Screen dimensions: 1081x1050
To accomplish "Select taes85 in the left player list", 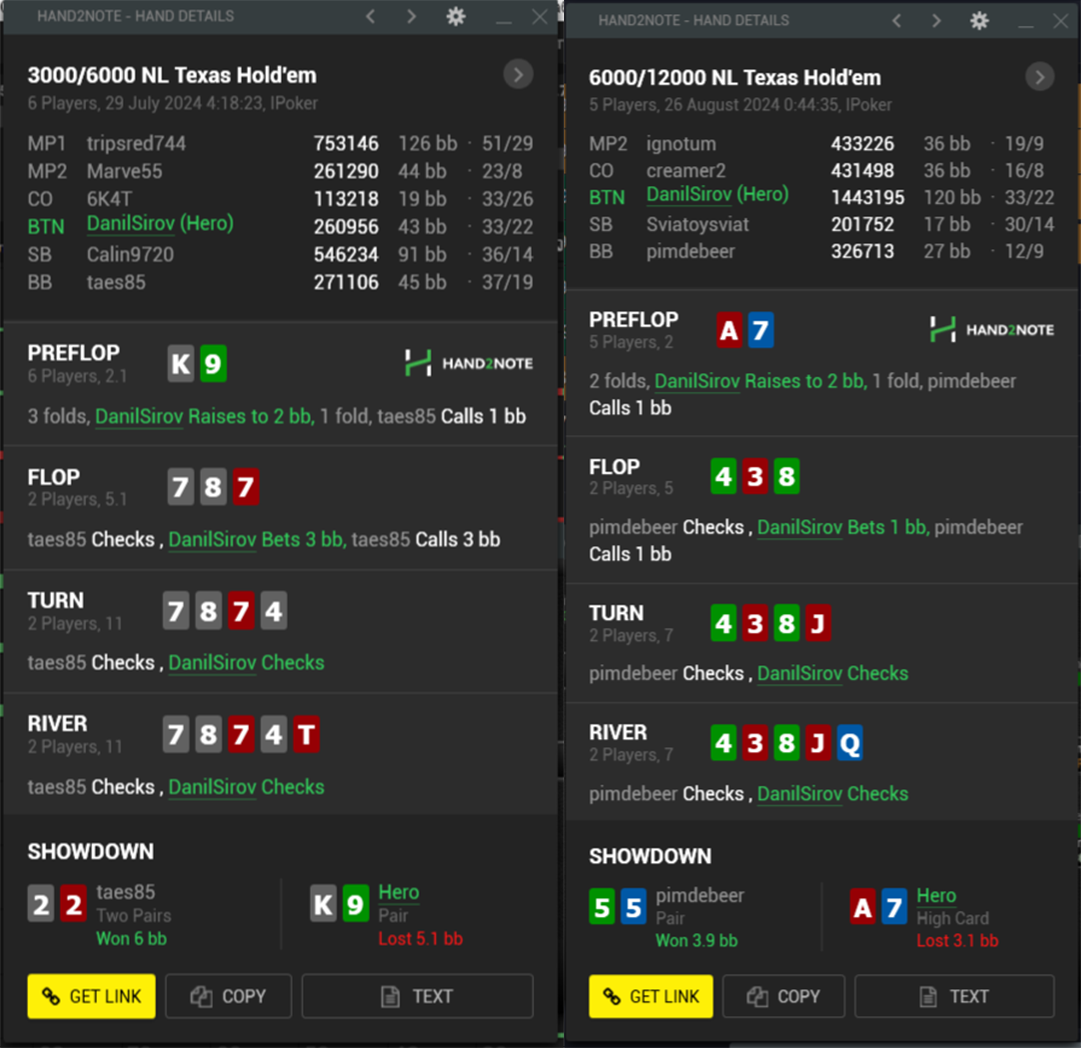I will [x=116, y=282].
